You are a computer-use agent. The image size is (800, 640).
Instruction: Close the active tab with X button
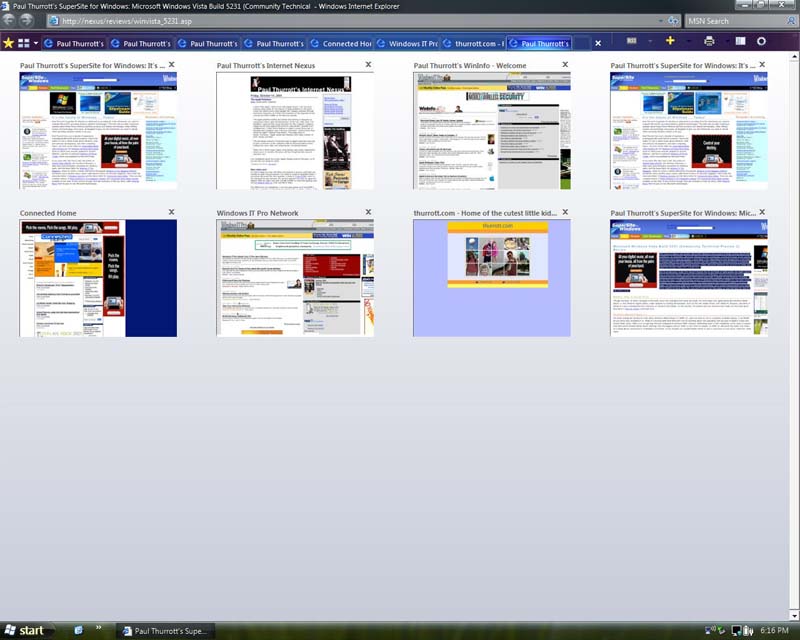click(598, 43)
